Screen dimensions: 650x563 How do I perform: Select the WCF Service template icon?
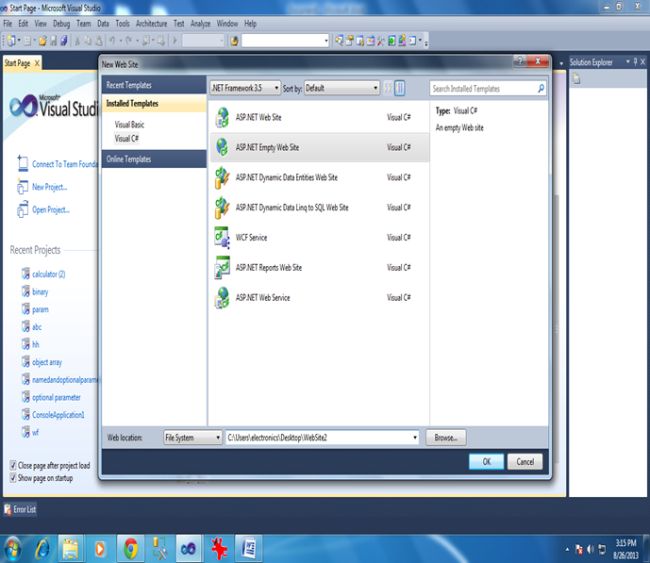pos(222,237)
